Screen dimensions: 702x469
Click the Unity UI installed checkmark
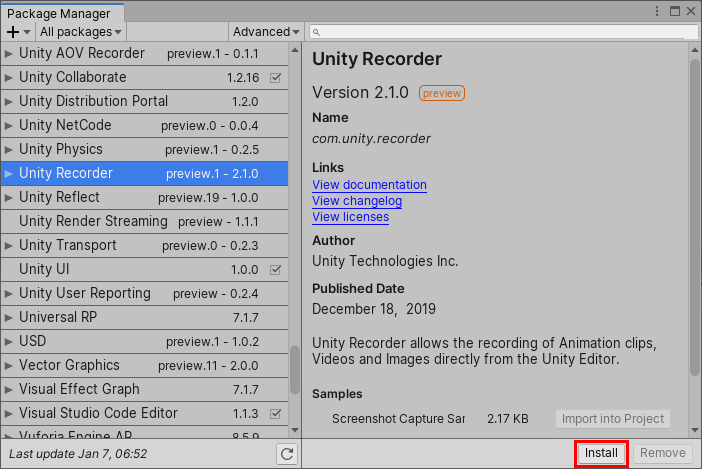tap(275, 270)
